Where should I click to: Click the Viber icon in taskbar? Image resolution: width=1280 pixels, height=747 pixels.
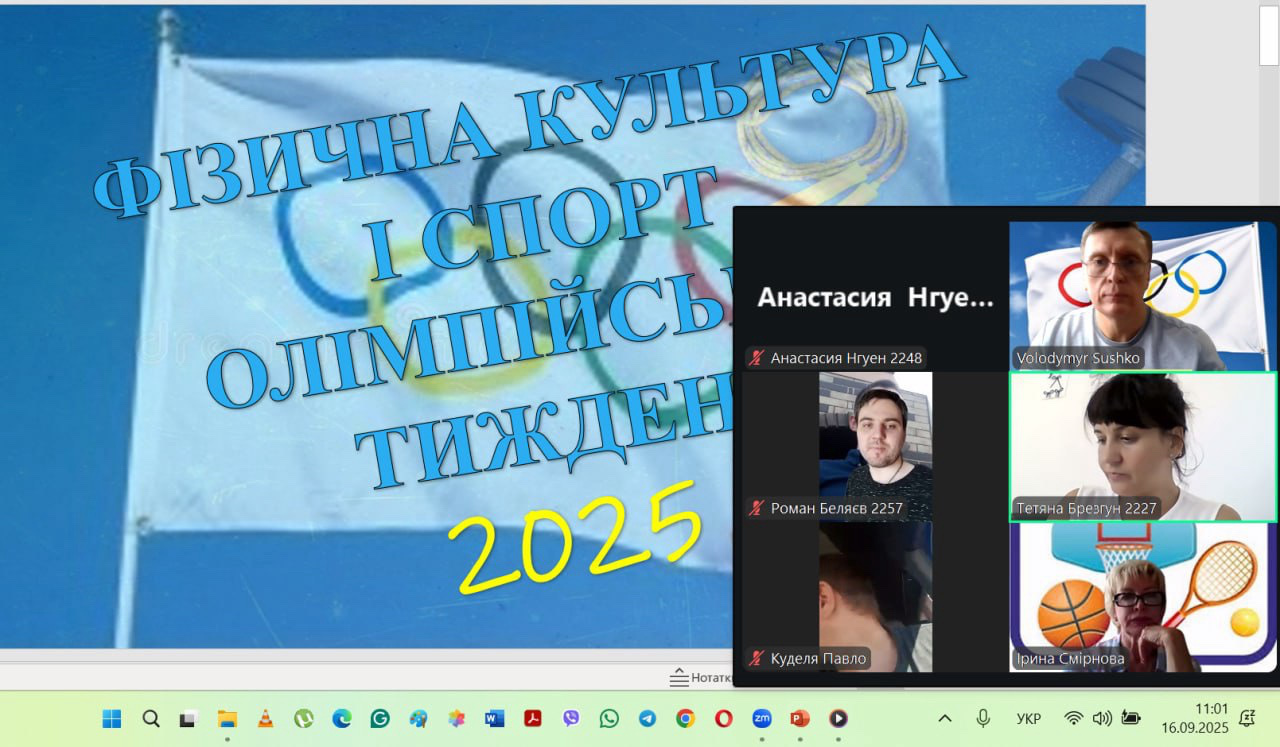tap(571, 718)
